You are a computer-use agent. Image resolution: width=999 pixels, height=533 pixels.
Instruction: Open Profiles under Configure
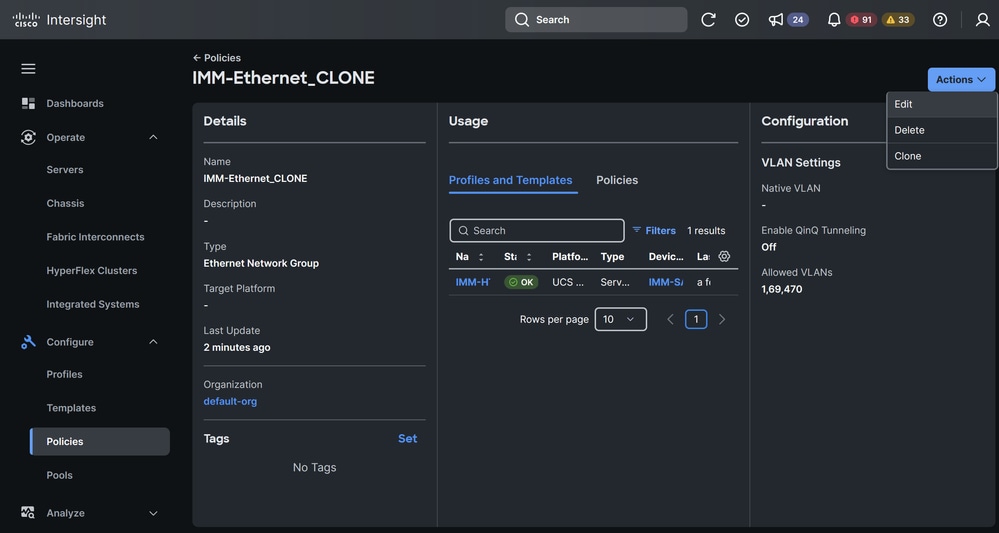[x=64, y=374]
